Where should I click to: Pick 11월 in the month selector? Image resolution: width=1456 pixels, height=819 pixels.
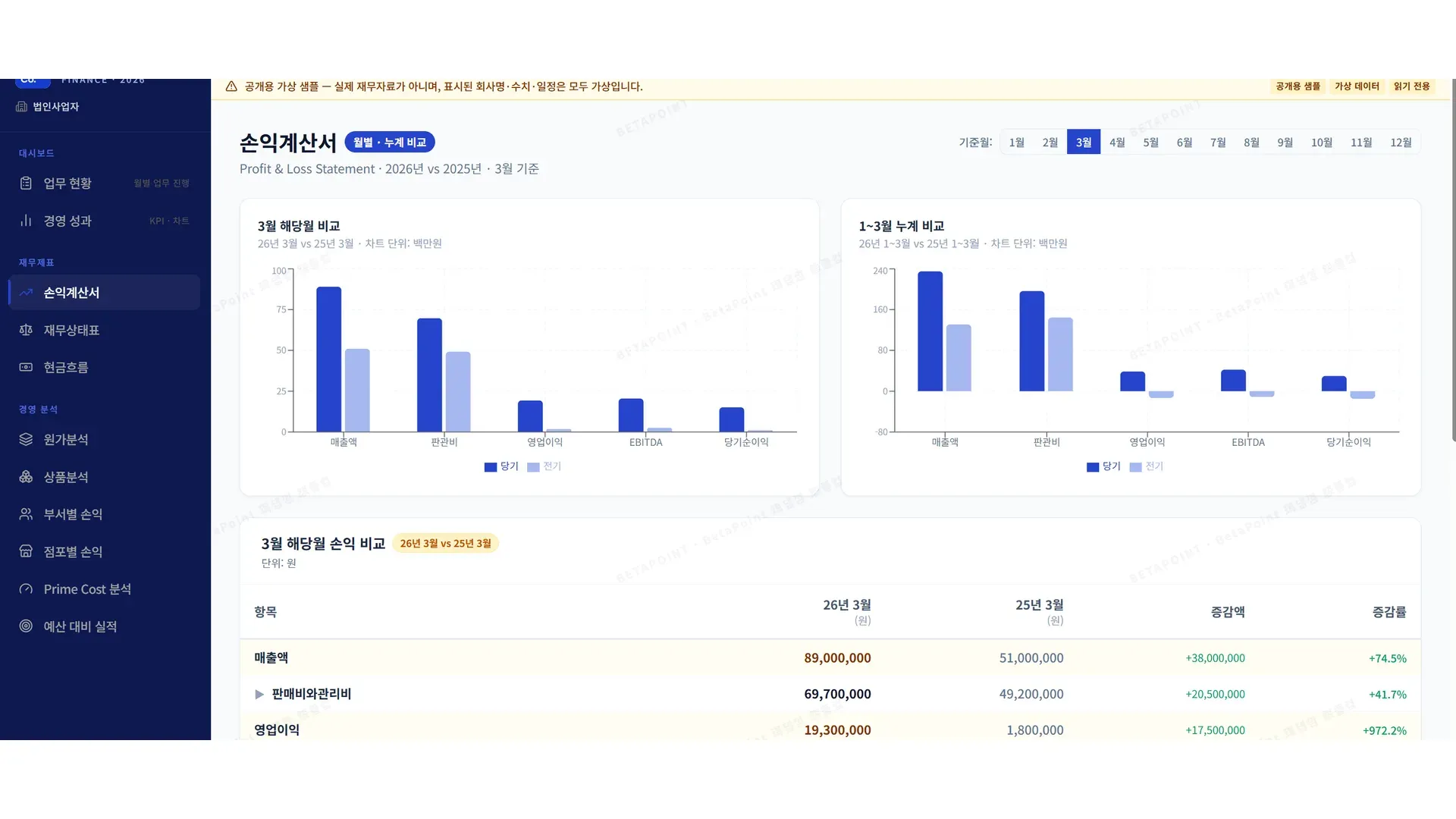[x=1361, y=143]
